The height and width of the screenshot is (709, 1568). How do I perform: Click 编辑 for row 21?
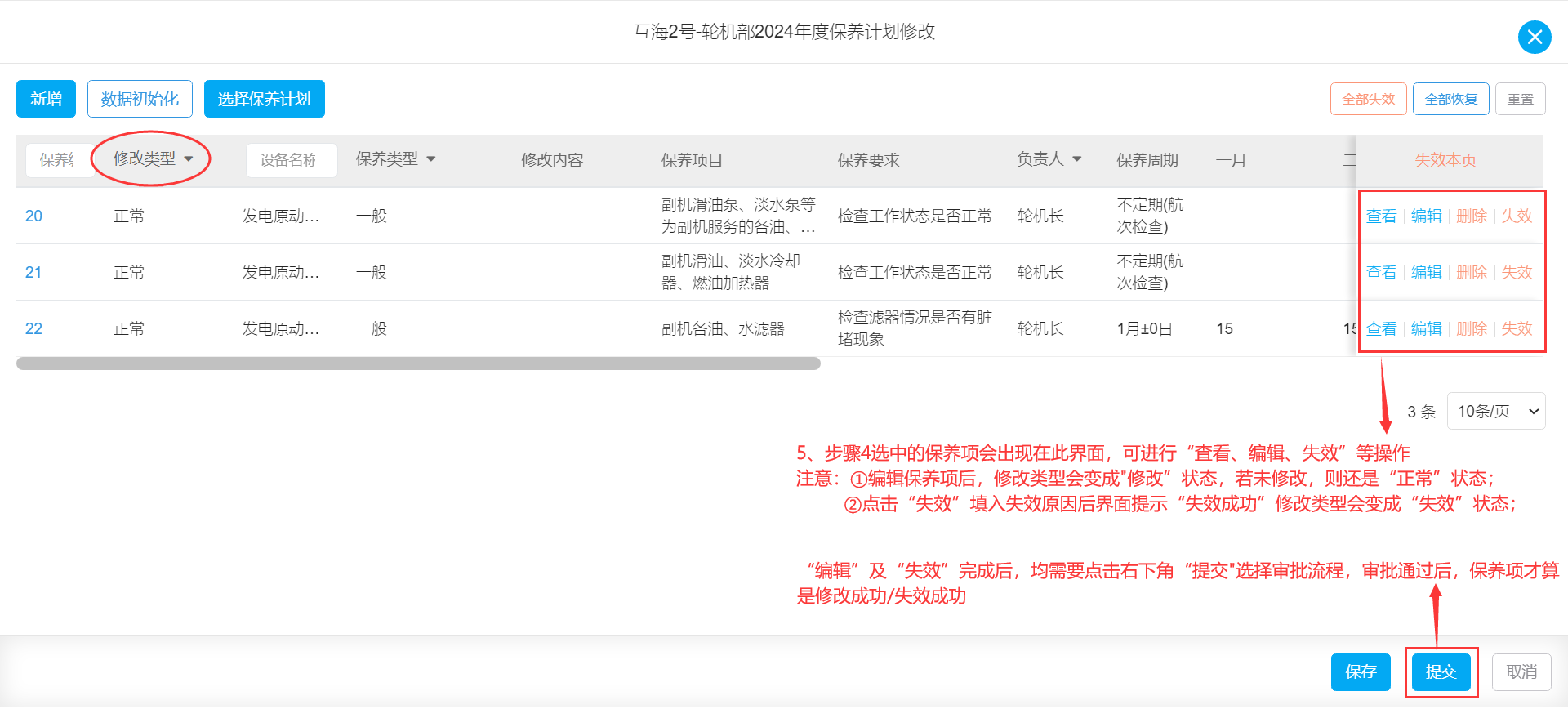pyautogui.click(x=1427, y=272)
